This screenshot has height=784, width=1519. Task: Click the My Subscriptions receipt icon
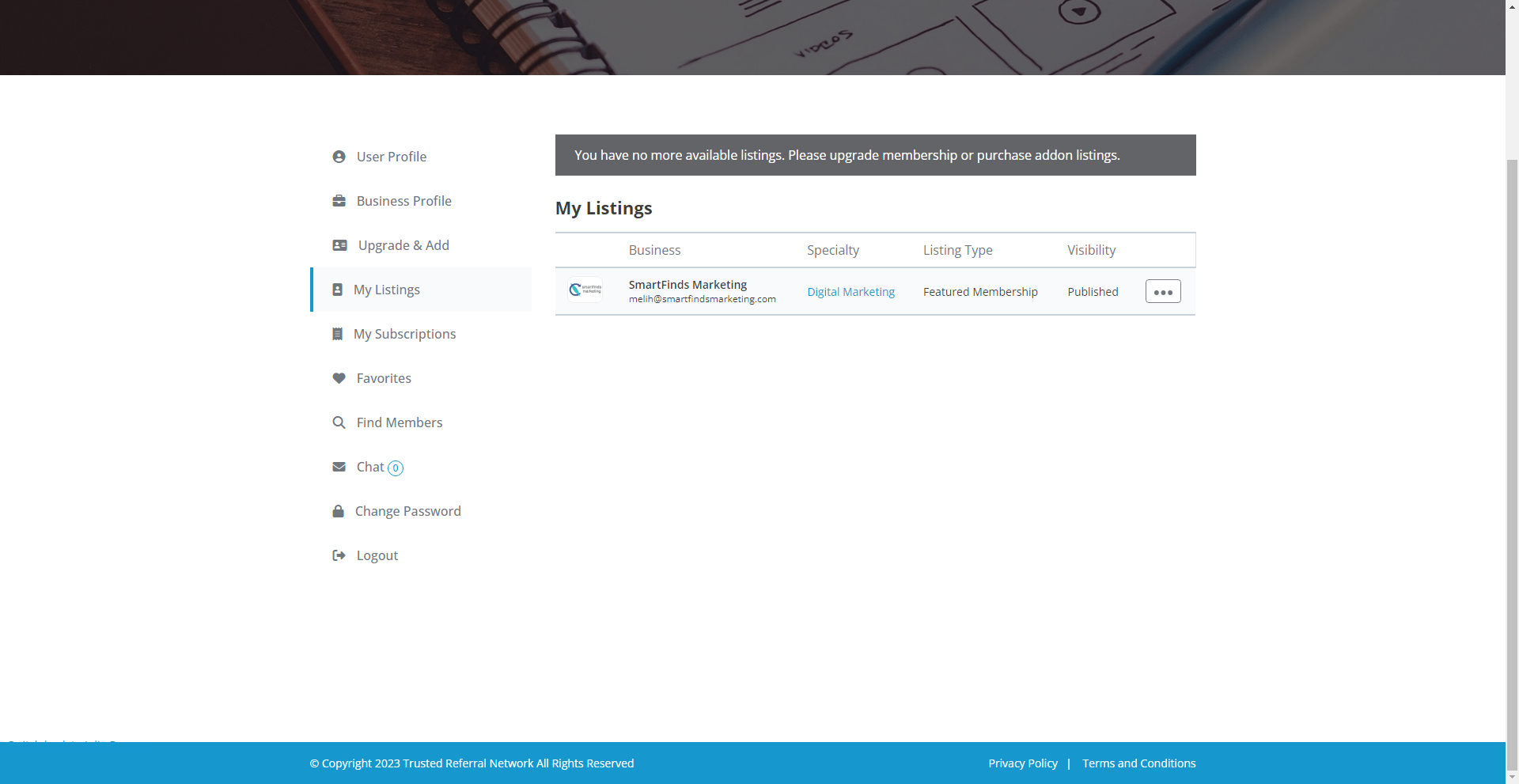(x=338, y=334)
